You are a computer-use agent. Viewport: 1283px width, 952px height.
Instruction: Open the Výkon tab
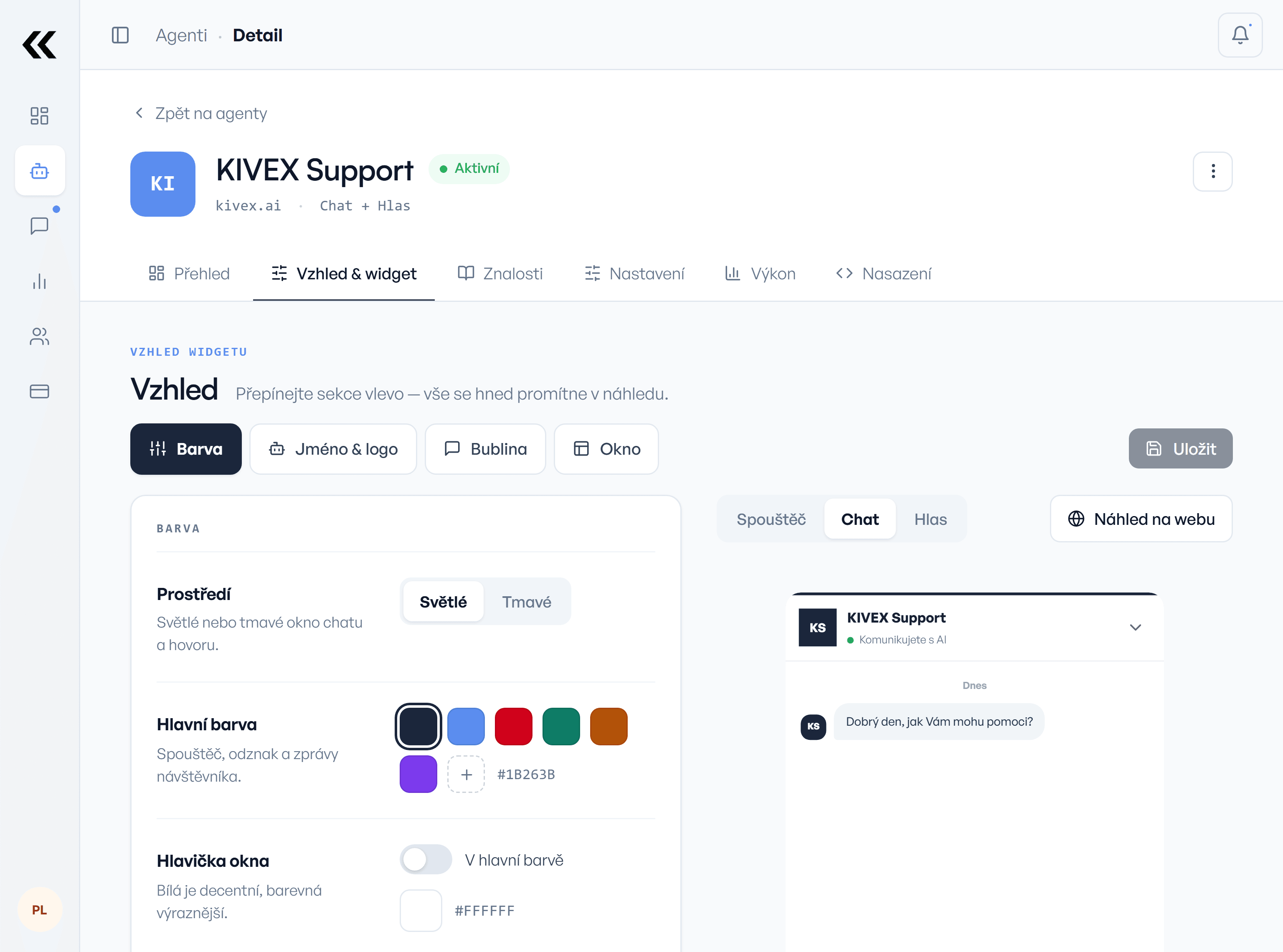coord(760,273)
